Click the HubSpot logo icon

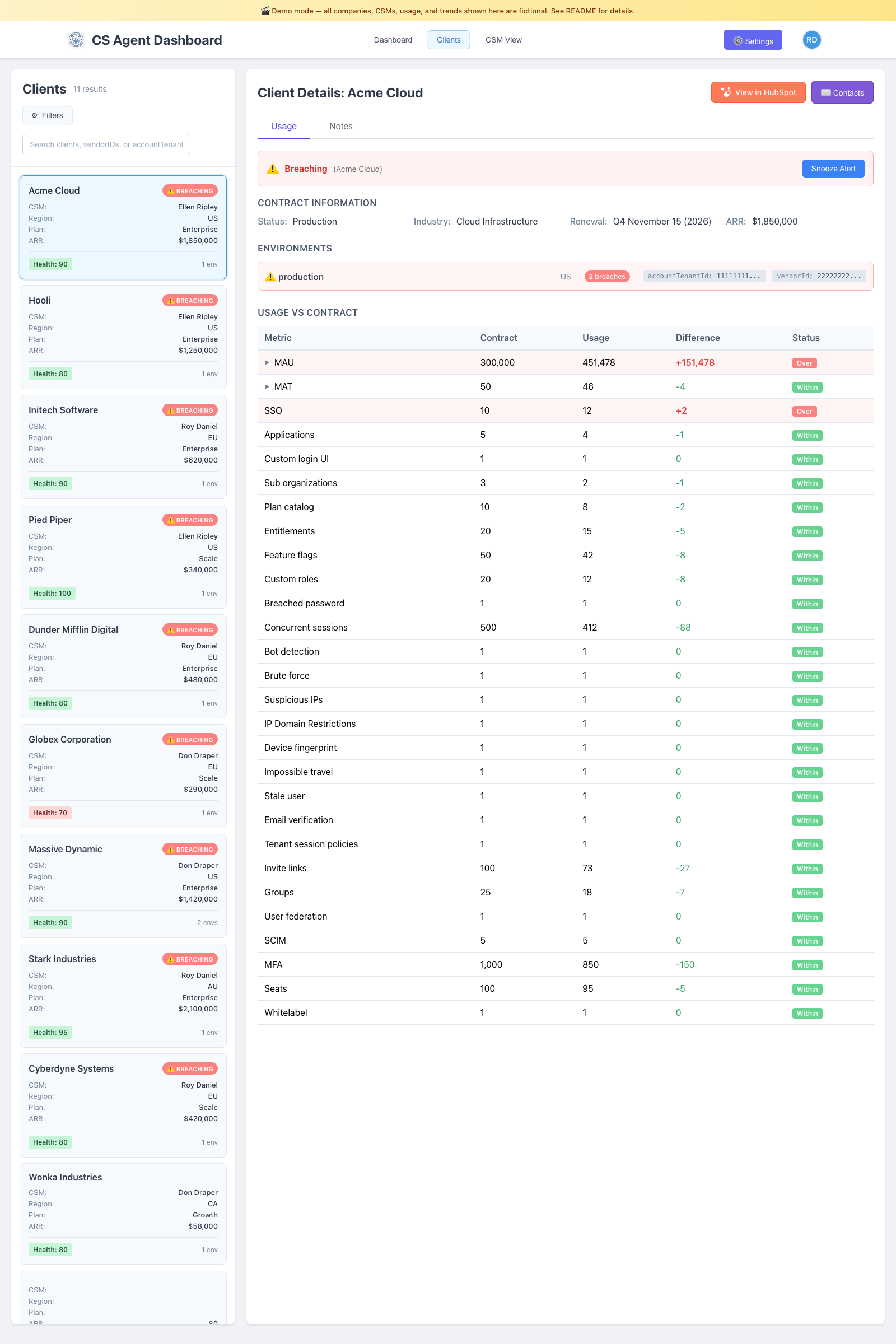tap(726, 92)
